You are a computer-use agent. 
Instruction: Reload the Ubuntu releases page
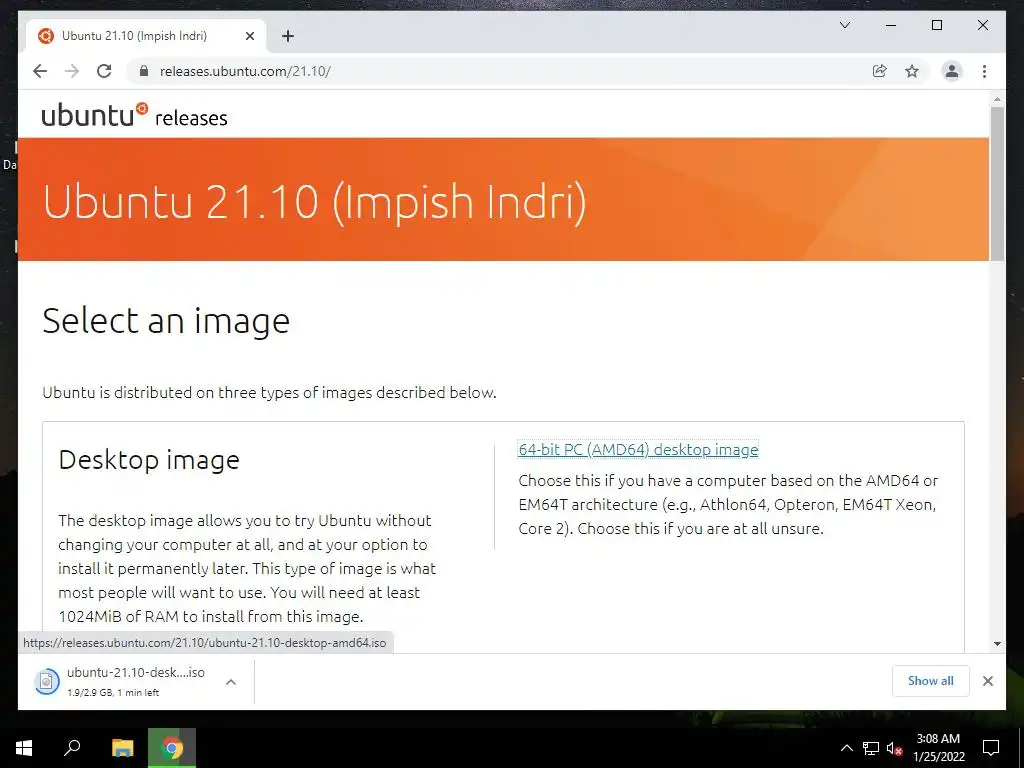tap(104, 71)
